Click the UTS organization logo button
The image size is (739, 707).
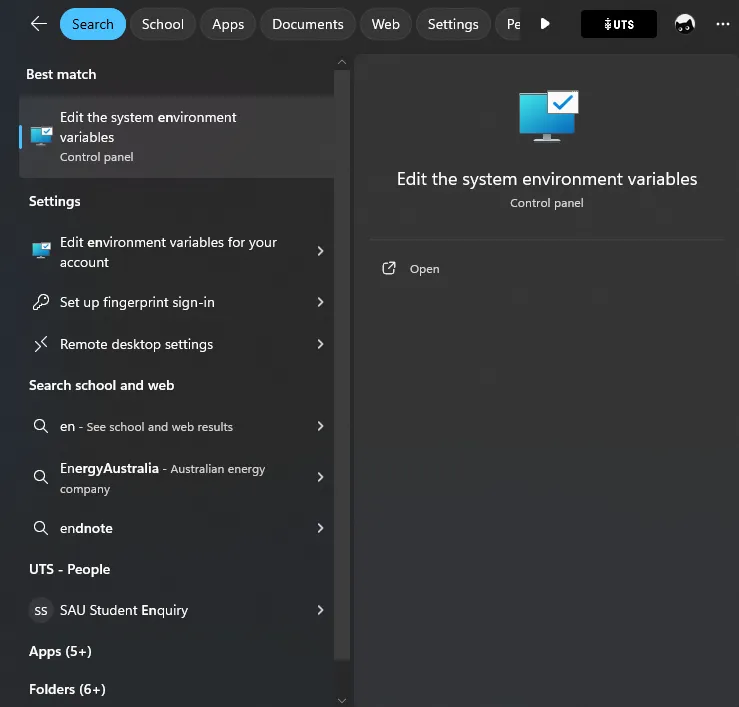point(619,24)
